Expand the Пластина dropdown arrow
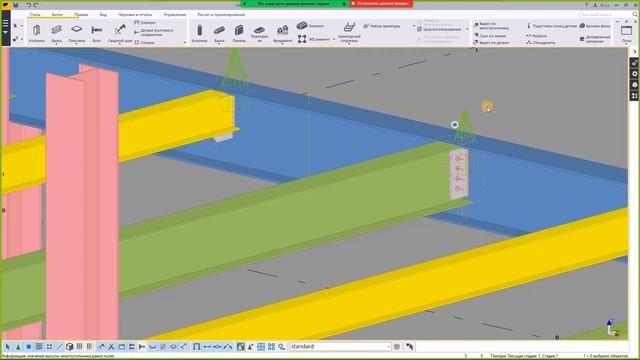The image size is (640, 360). (76, 43)
